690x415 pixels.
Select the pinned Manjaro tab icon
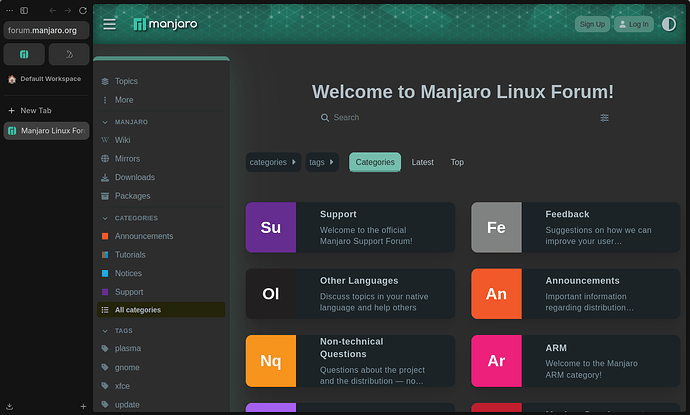click(24, 54)
